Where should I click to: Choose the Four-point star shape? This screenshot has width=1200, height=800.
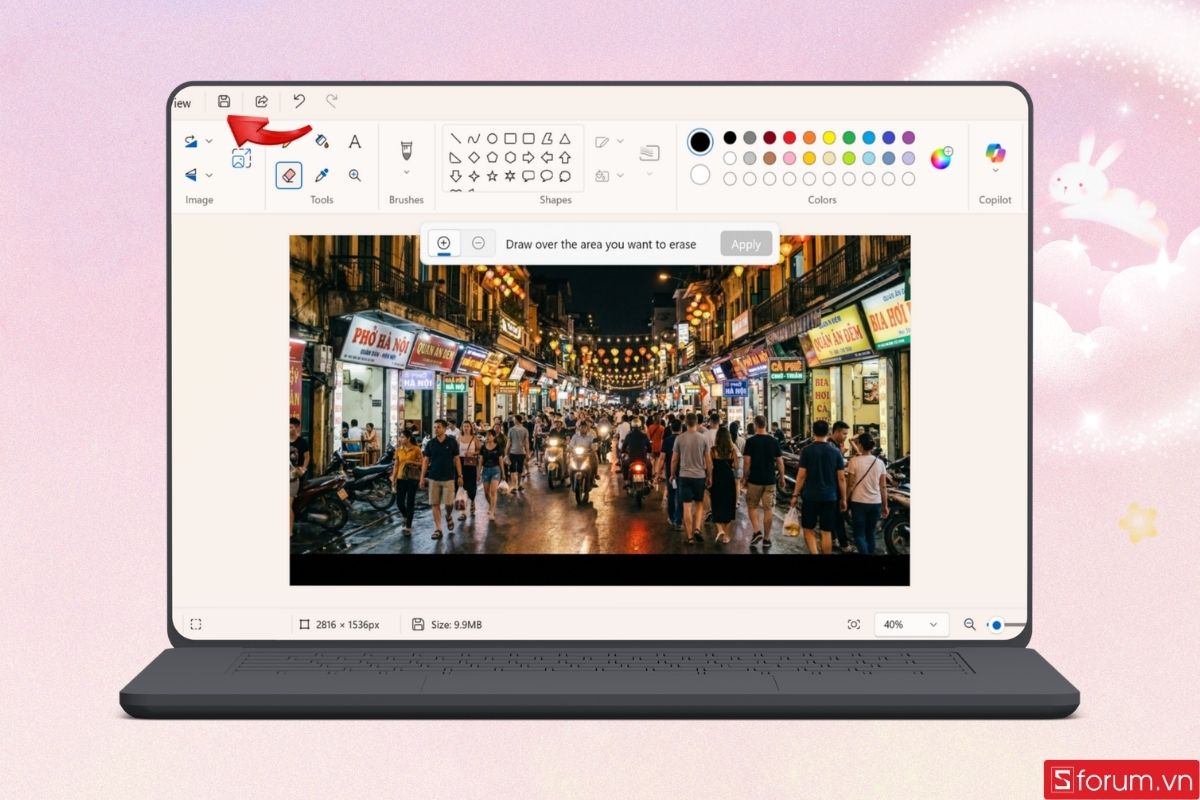coord(474,176)
